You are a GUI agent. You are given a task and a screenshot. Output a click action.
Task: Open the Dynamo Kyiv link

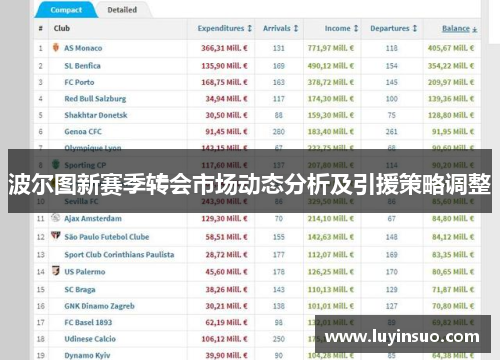coord(87,355)
